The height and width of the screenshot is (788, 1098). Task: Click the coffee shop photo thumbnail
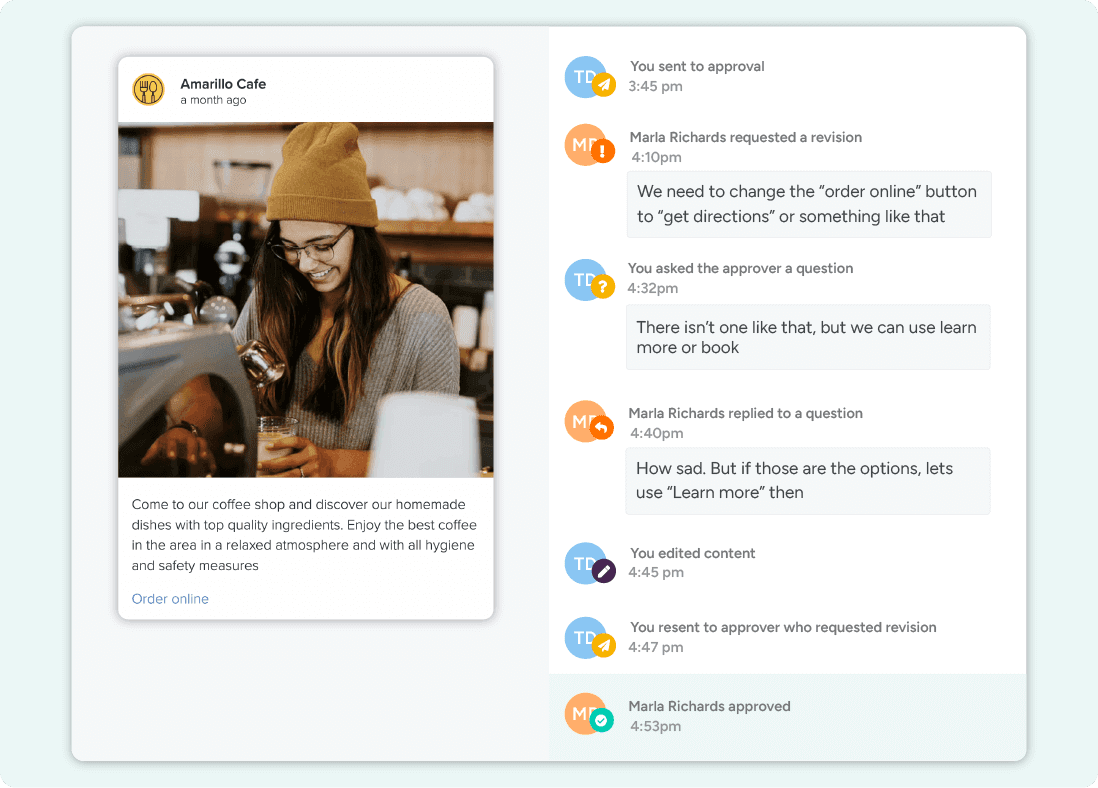click(x=305, y=298)
